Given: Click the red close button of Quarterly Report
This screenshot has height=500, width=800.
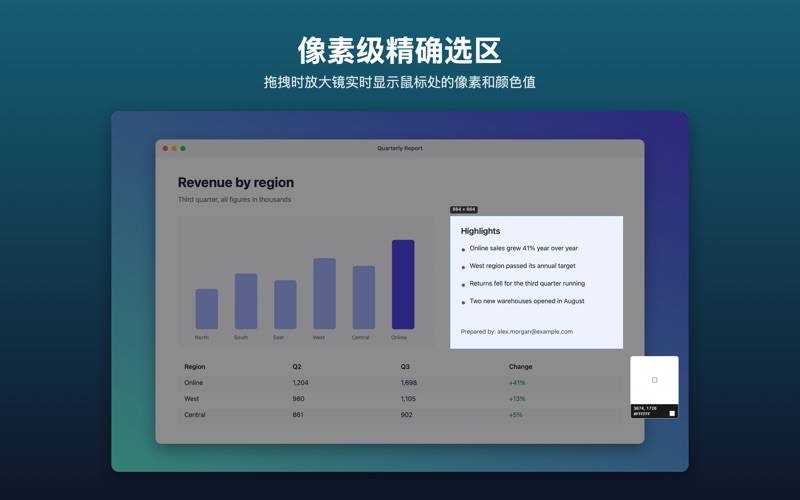Looking at the screenshot, I should click(x=165, y=148).
